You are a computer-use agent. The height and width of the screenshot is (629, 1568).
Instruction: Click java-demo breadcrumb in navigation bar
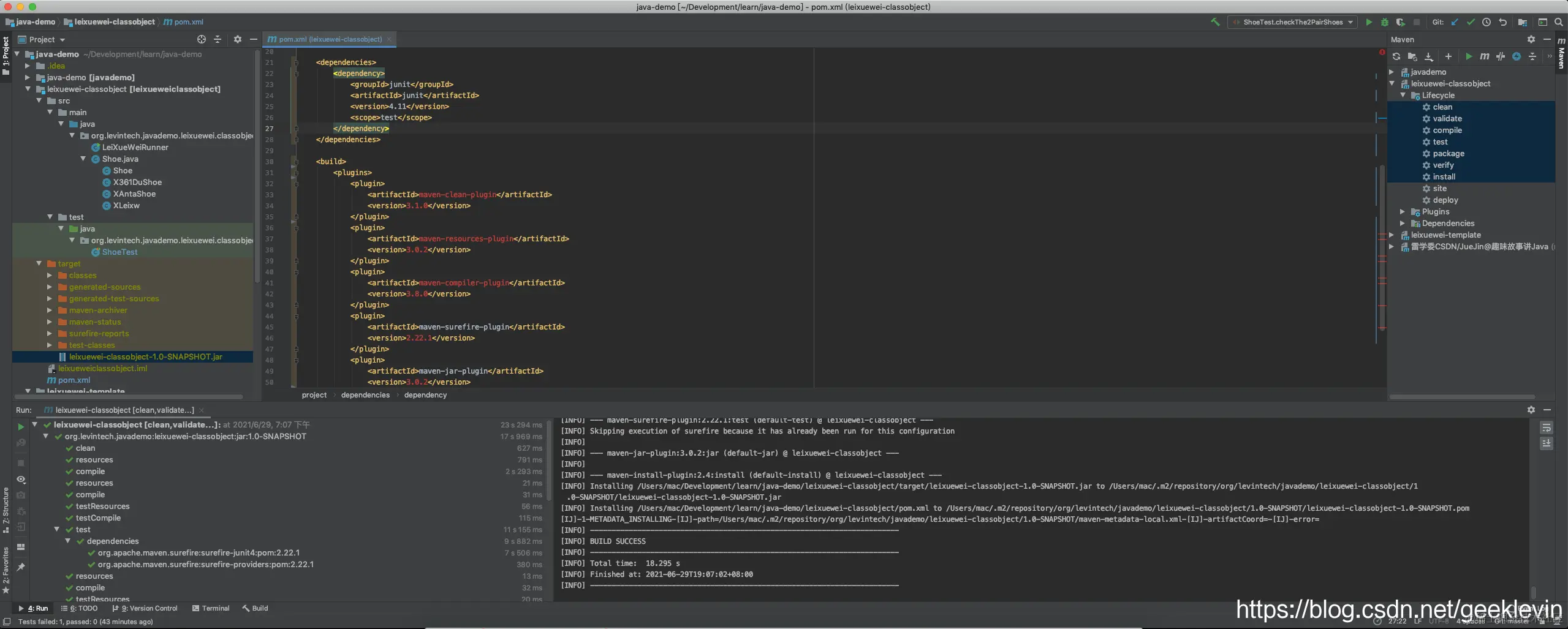(31, 22)
